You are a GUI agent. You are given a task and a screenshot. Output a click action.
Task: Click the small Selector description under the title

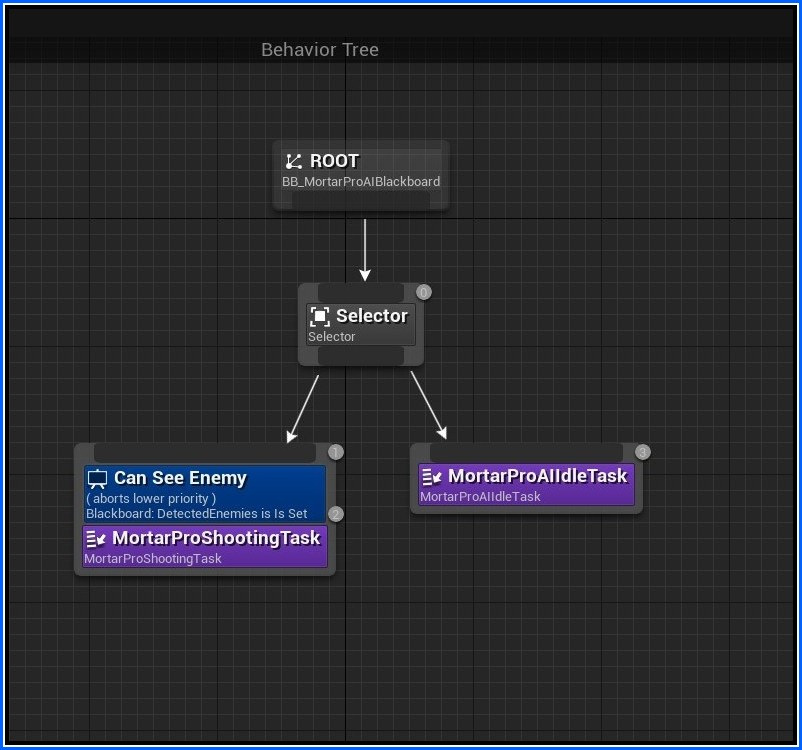click(x=331, y=337)
